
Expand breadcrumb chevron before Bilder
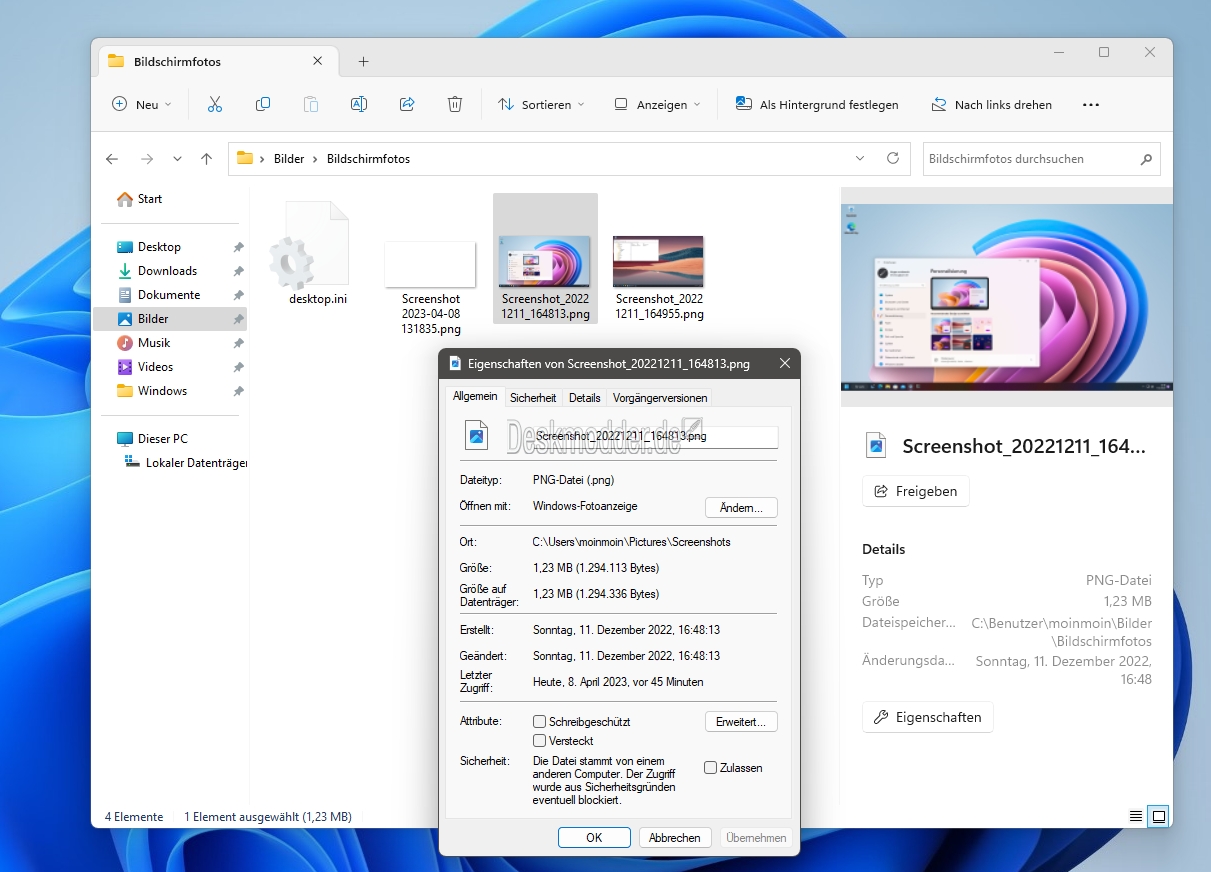click(262, 159)
